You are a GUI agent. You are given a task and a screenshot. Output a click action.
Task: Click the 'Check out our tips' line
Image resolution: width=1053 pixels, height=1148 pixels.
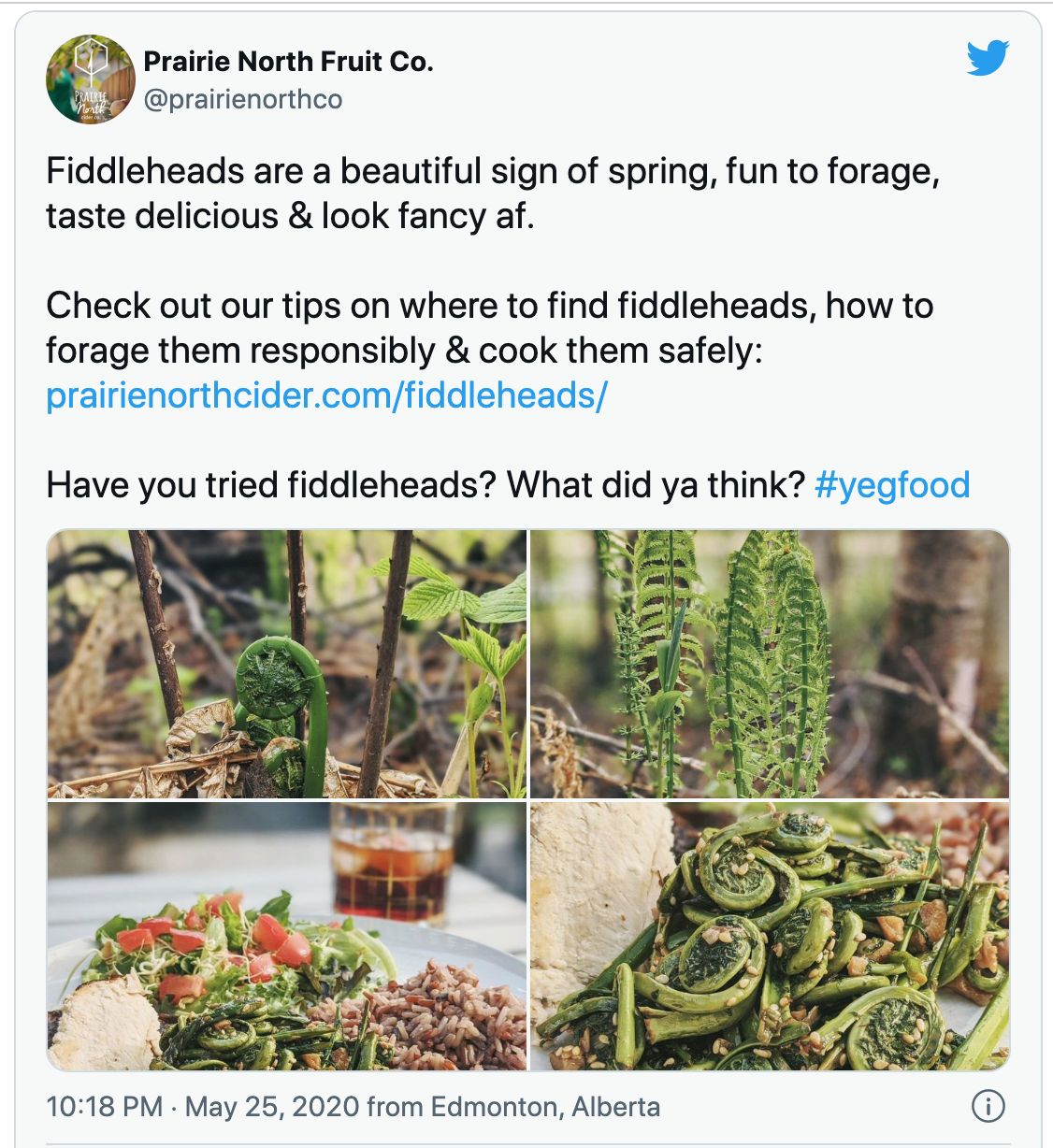coord(489,306)
